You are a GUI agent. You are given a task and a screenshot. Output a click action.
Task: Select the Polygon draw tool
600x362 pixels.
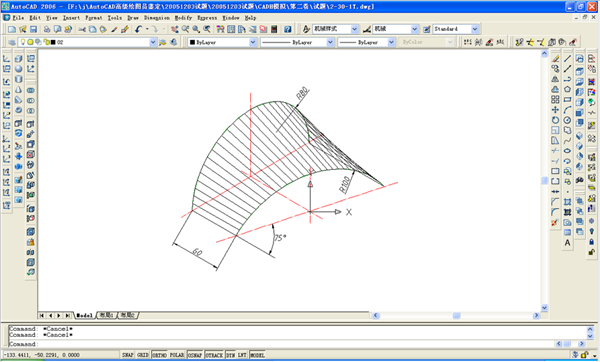[x=567, y=89]
